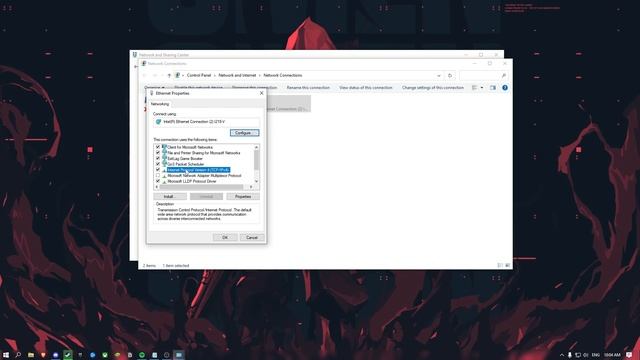Click address bar location icon

pyautogui.click(x=178, y=76)
